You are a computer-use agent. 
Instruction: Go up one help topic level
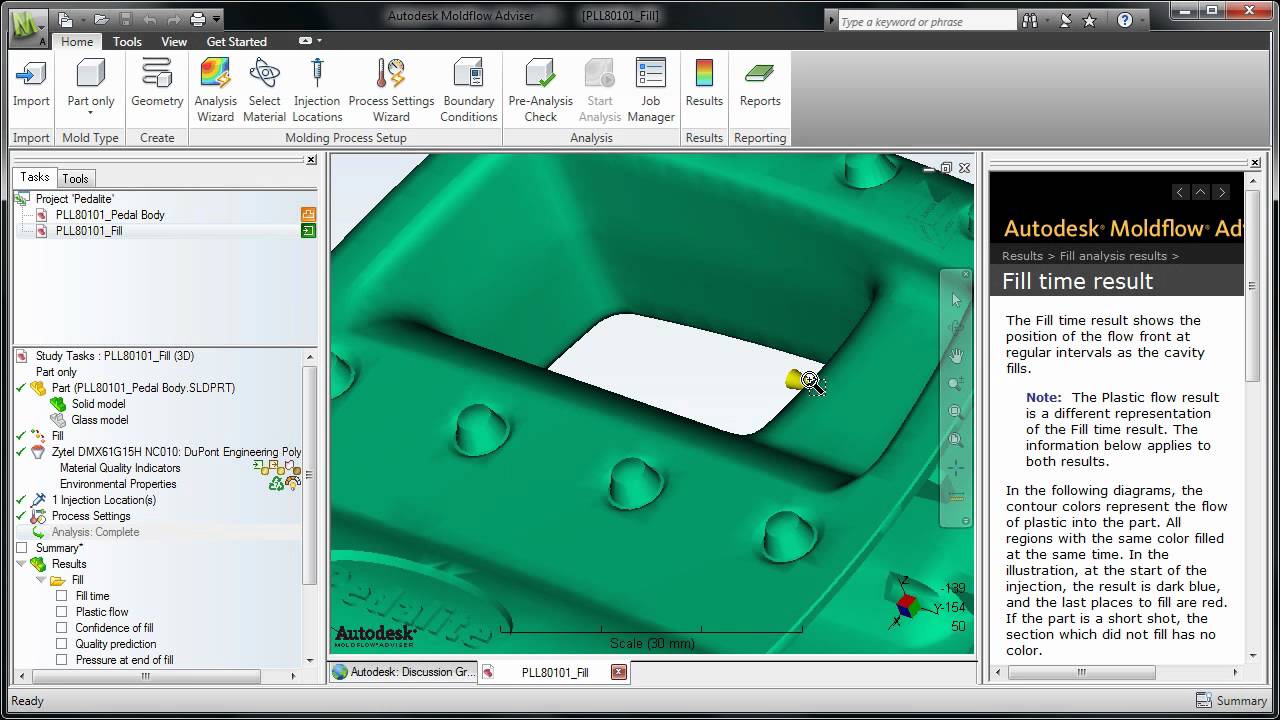tap(1201, 192)
